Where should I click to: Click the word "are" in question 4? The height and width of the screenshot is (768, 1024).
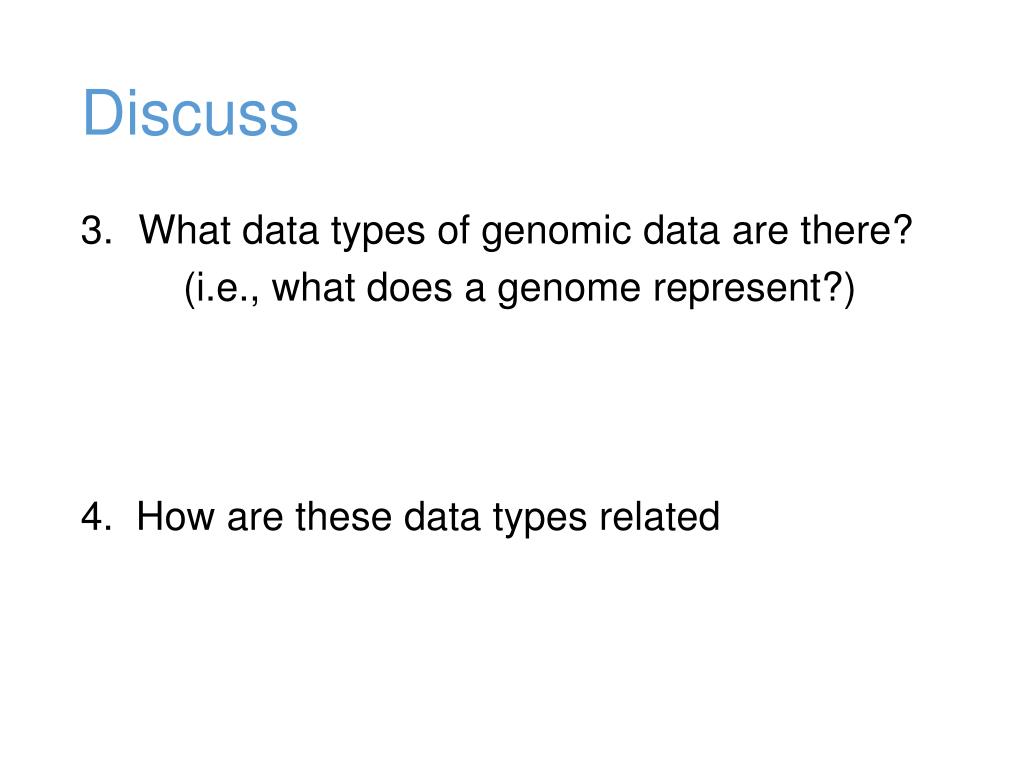coord(255,519)
